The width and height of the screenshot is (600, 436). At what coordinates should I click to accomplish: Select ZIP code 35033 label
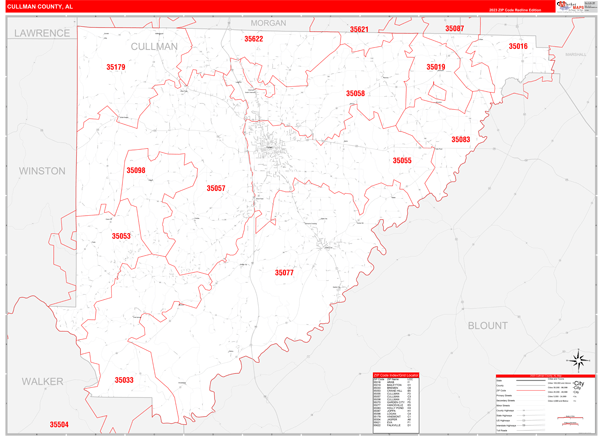click(x=124, y=380)
